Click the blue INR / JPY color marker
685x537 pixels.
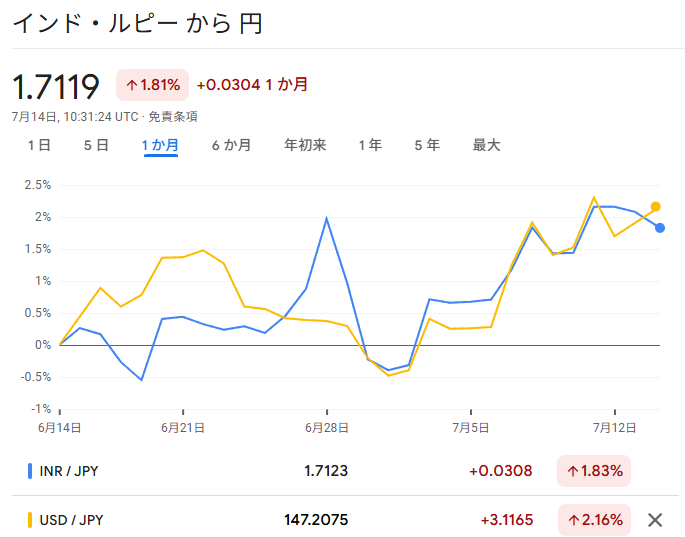click(x=30, y=471)
